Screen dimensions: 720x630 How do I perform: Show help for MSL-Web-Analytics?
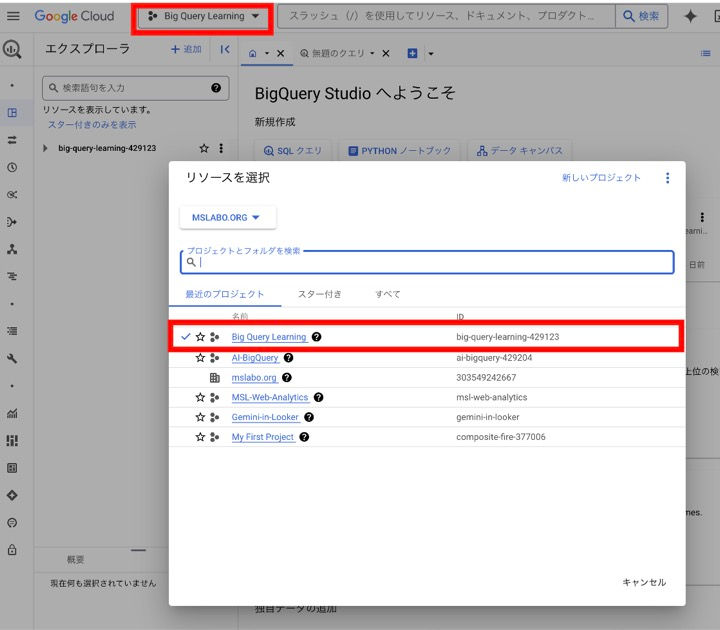(318, 397)
